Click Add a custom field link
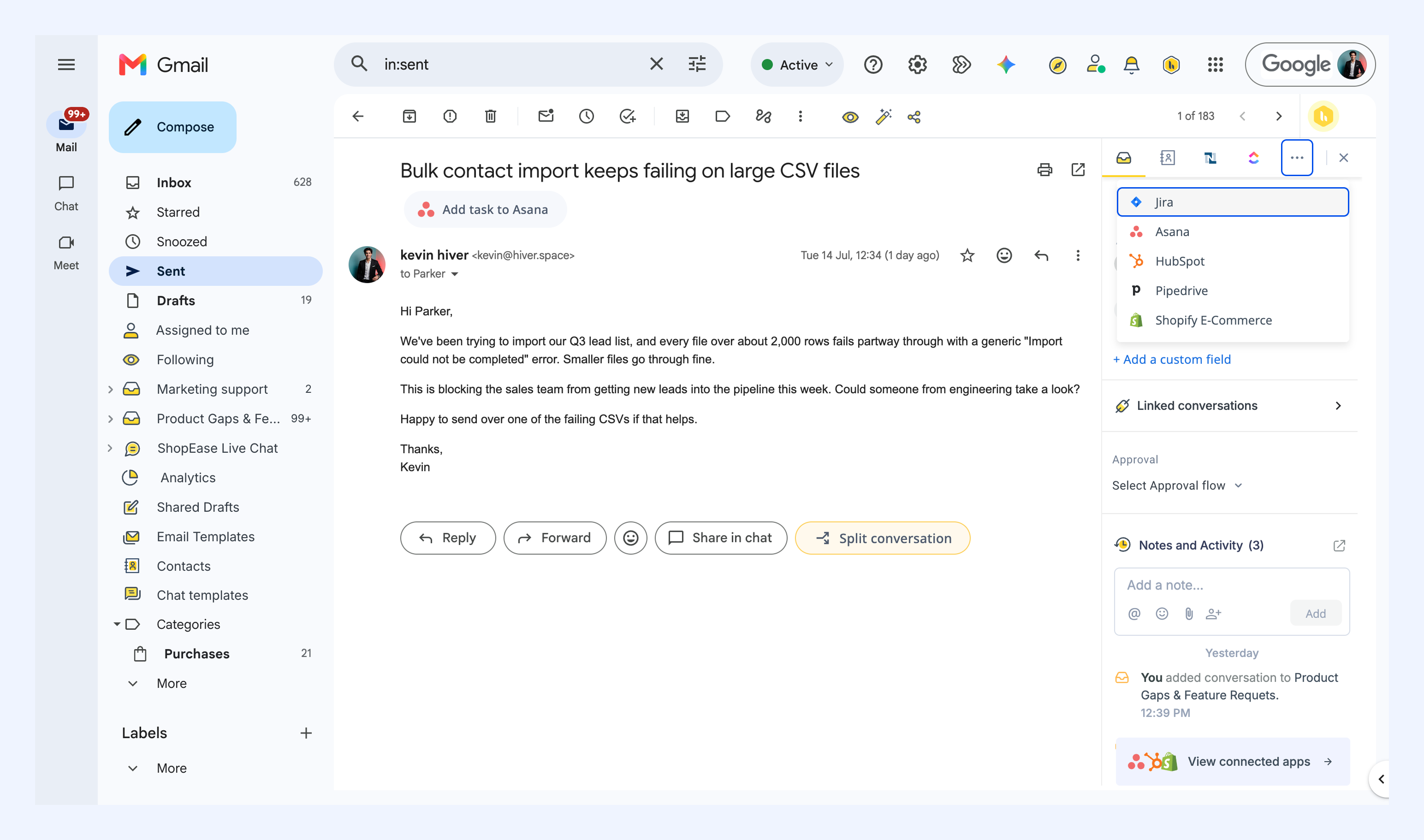 1171,360
